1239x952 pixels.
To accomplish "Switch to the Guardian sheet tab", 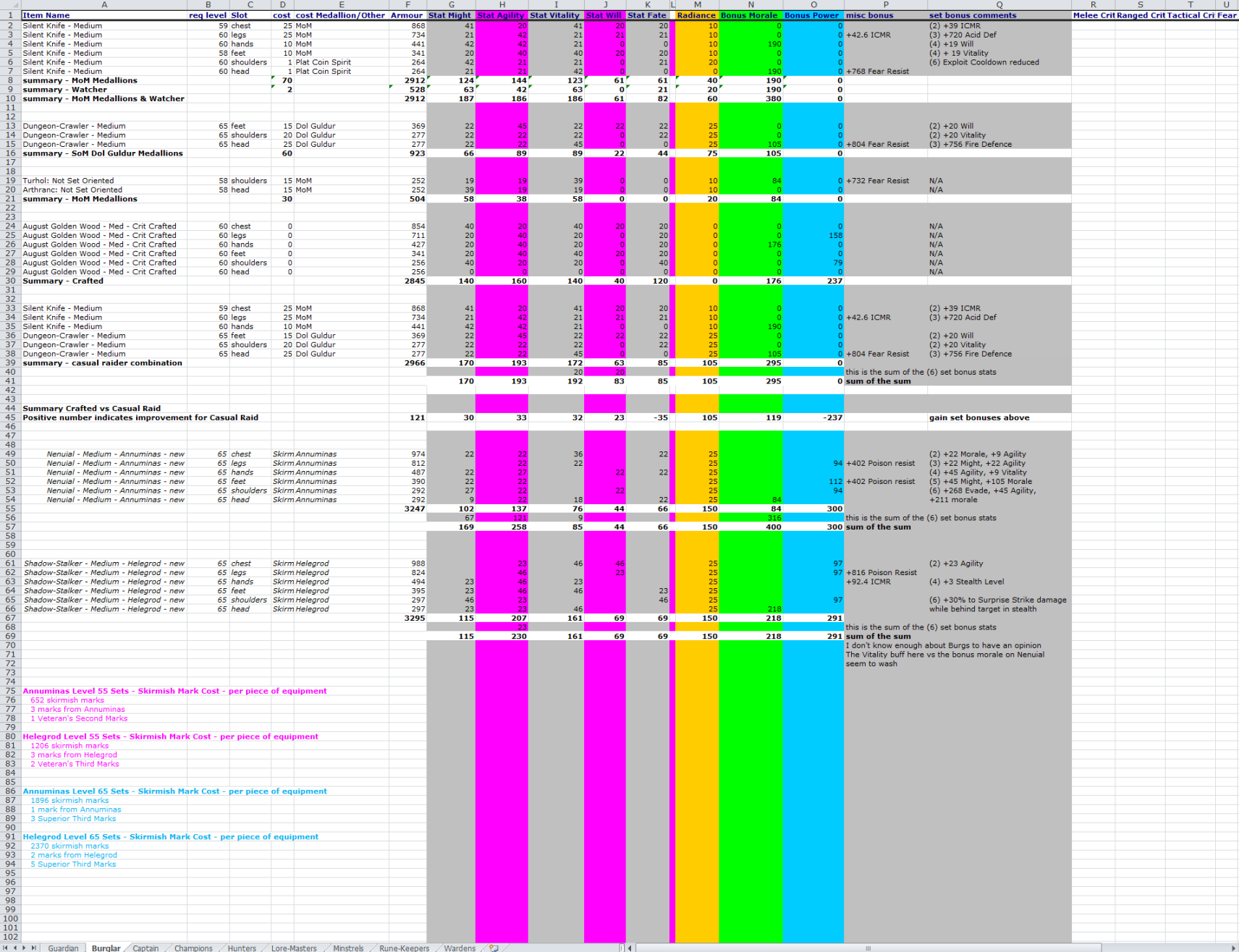I will point(63,948).
